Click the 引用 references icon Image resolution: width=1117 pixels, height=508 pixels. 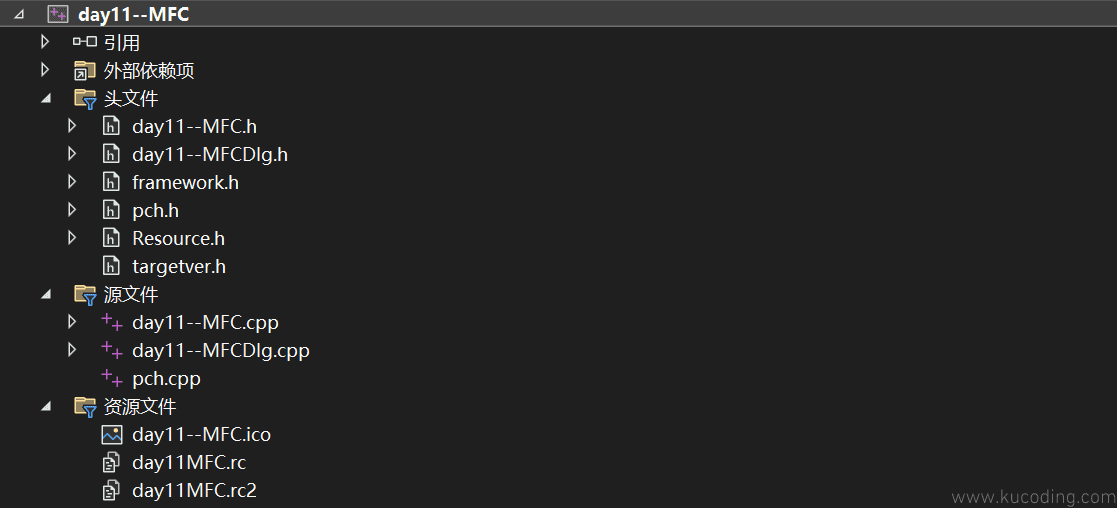85,42
